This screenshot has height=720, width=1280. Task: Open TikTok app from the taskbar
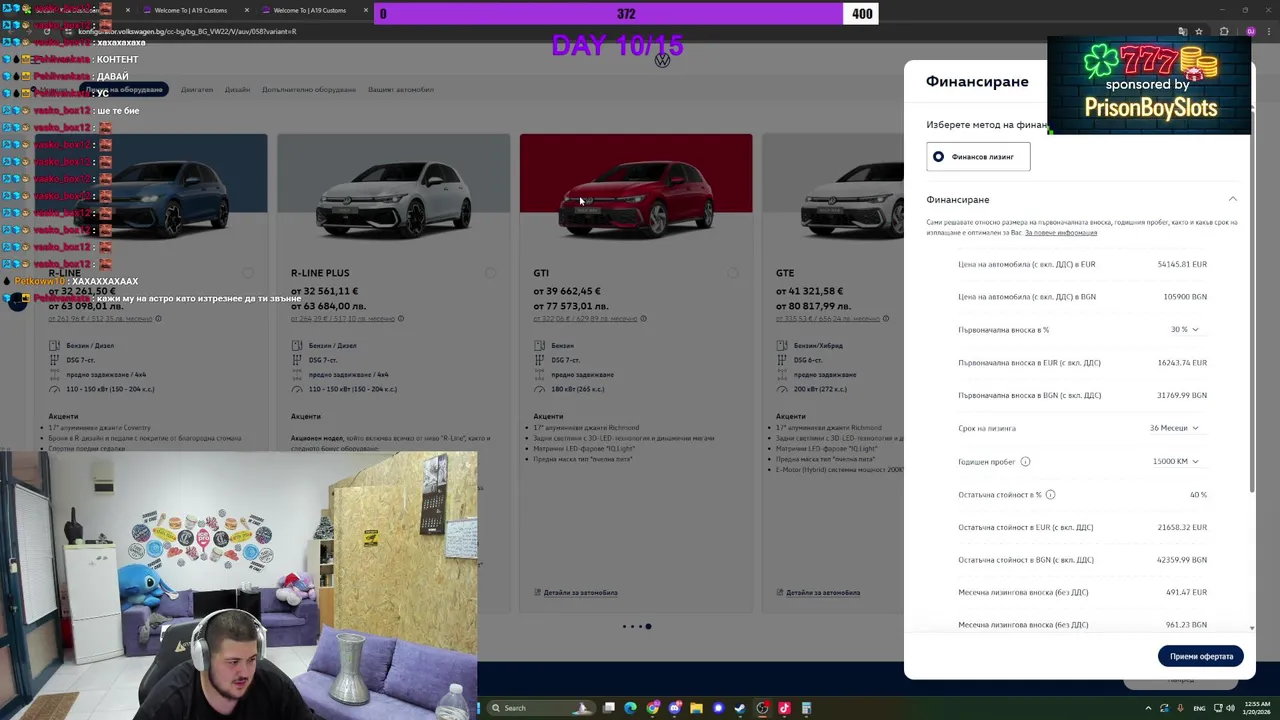784,708
